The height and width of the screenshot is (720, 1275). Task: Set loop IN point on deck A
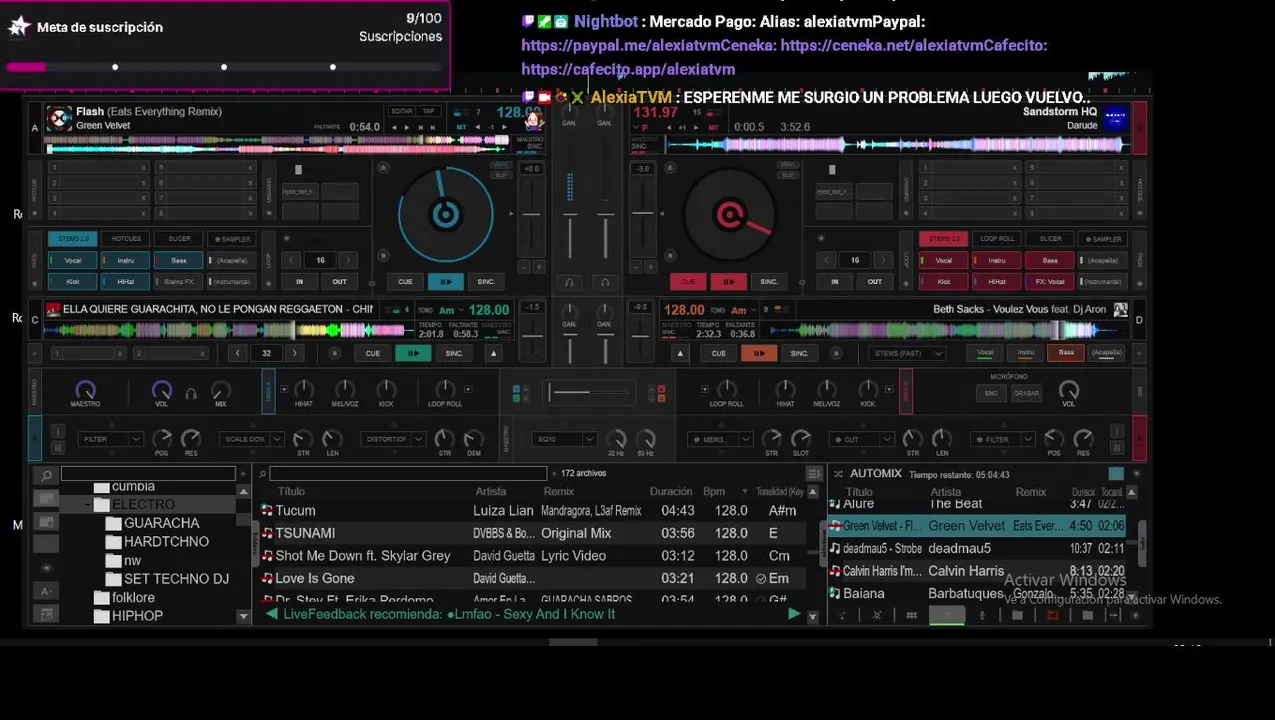[x=299, y=282]
